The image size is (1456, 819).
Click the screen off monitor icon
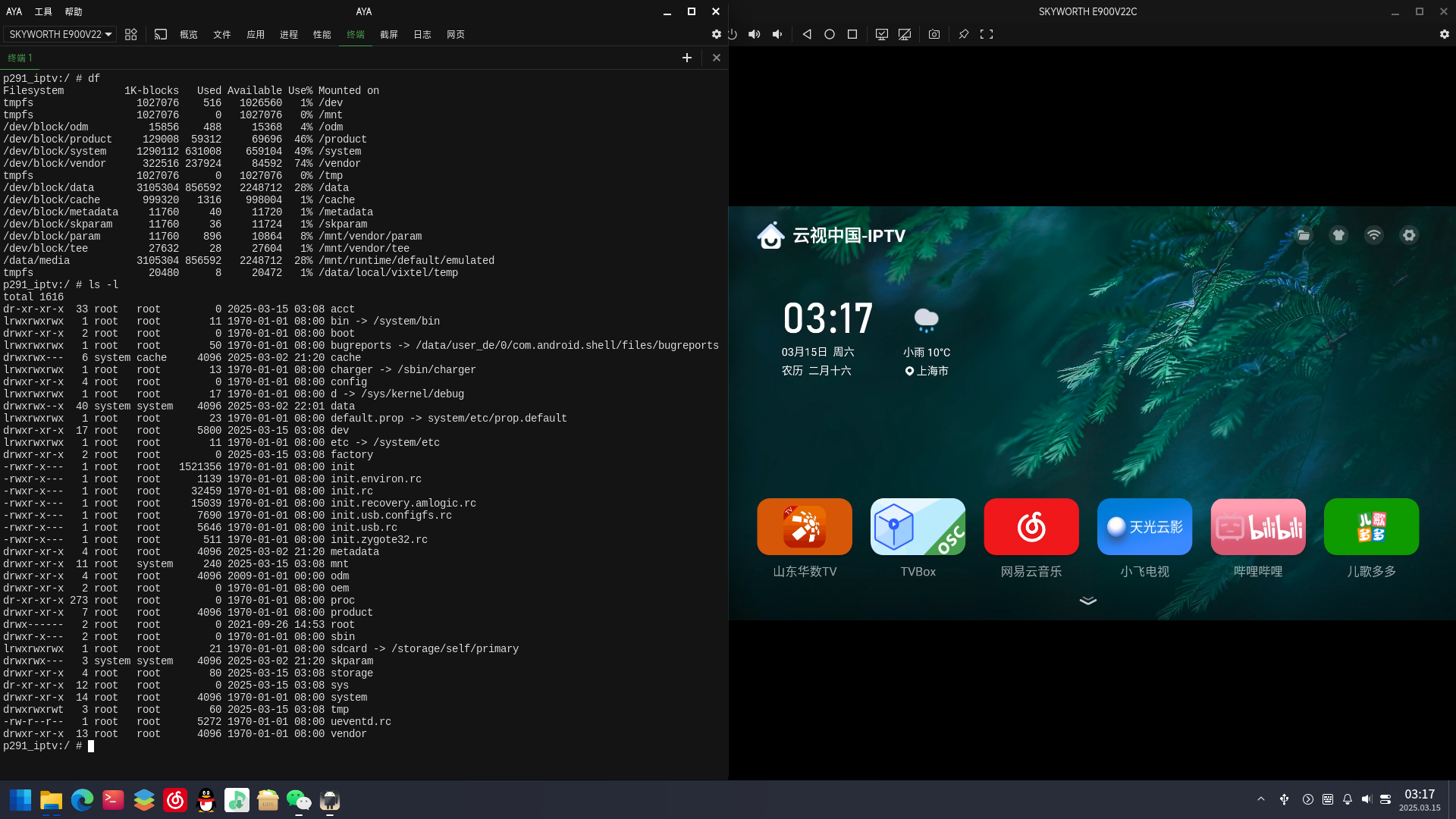[905, 34]
